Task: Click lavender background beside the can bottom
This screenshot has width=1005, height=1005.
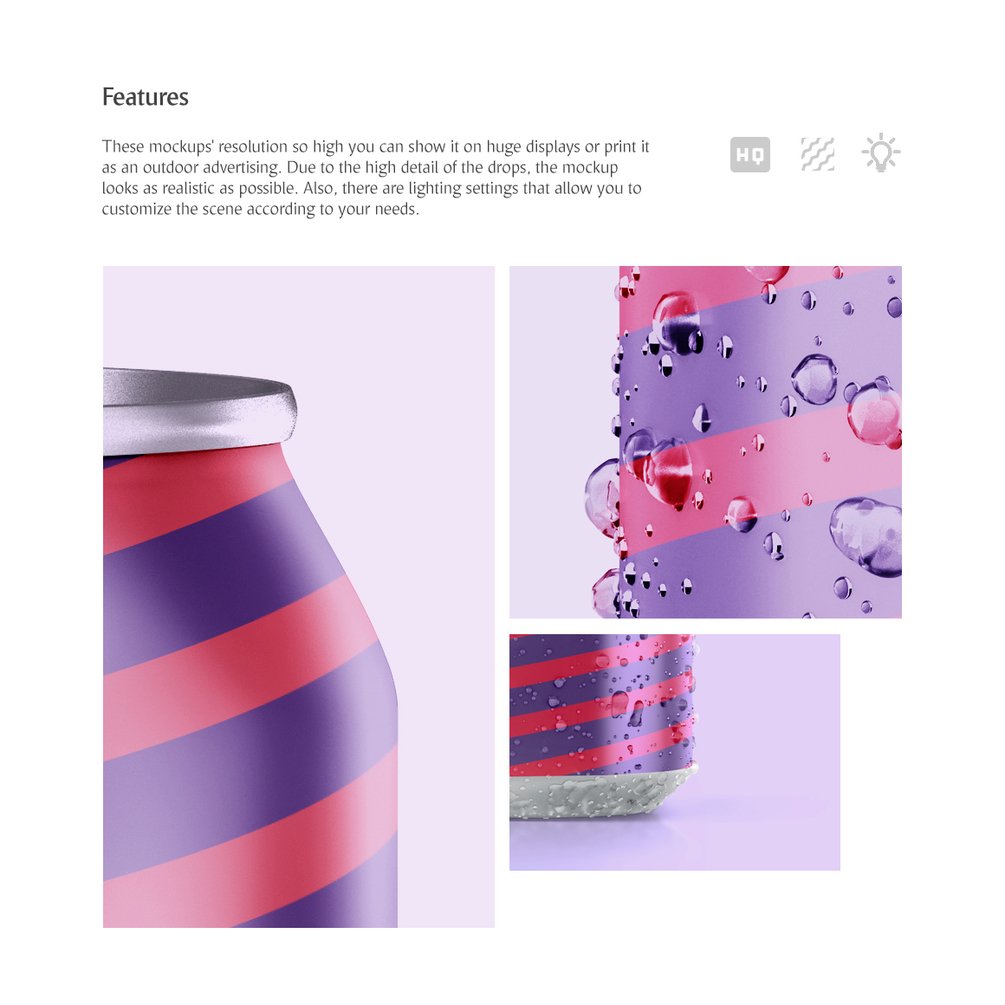Action: click(769, 737)
